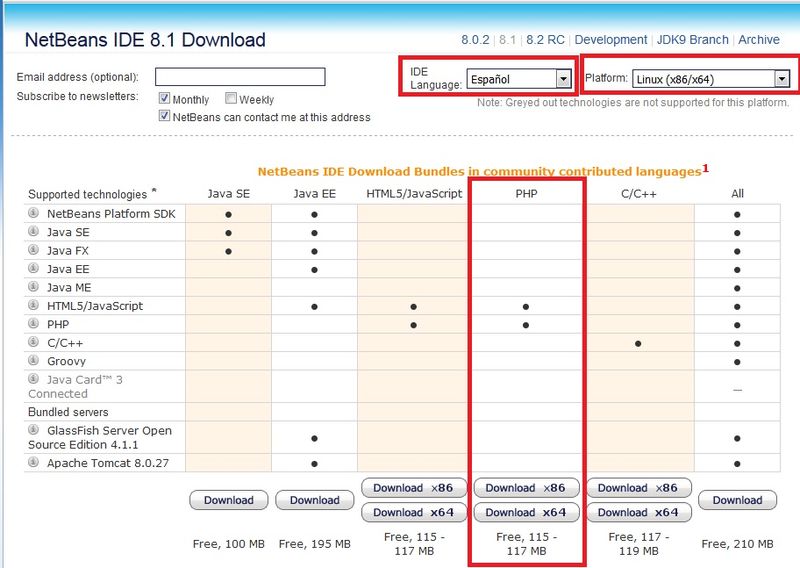This screenshot has width=800, height=568.
Task: Open the 8.2 RC version link
Action: [x=545, y=40]
